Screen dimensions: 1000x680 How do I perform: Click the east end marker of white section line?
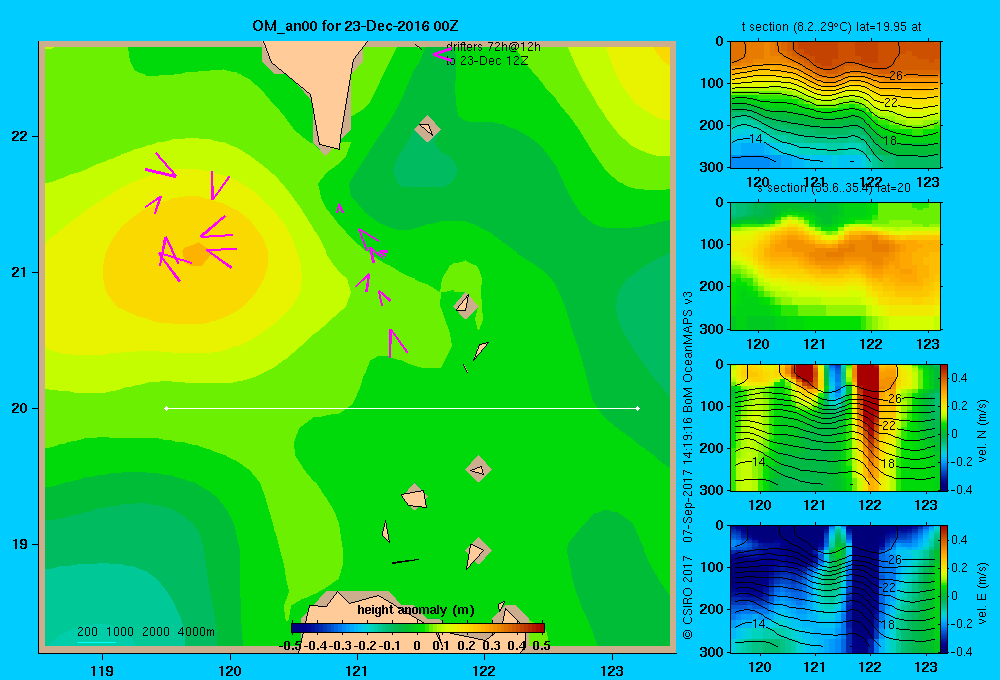pos(638,408)
